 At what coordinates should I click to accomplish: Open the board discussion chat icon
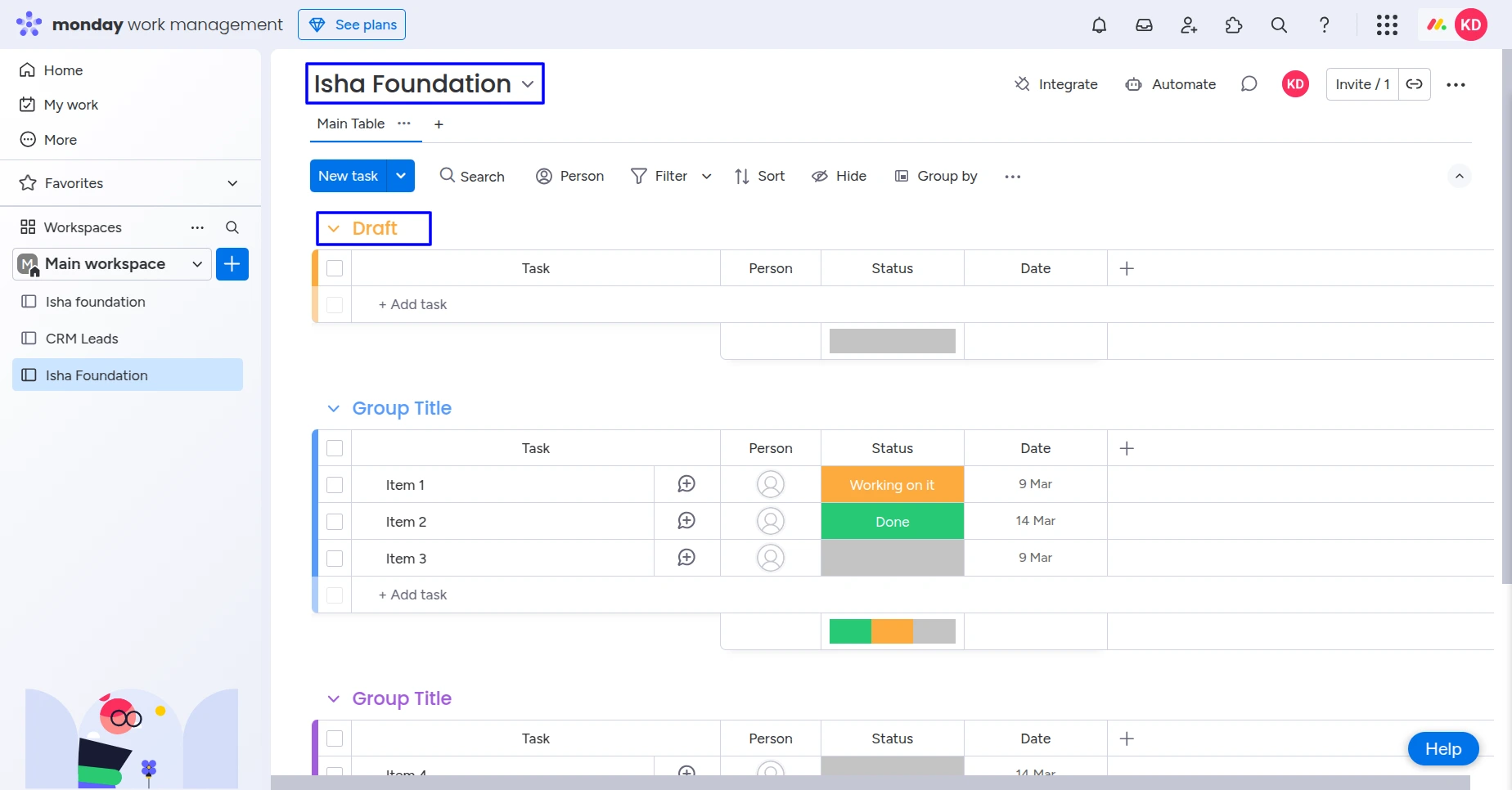pos(1249,84)
